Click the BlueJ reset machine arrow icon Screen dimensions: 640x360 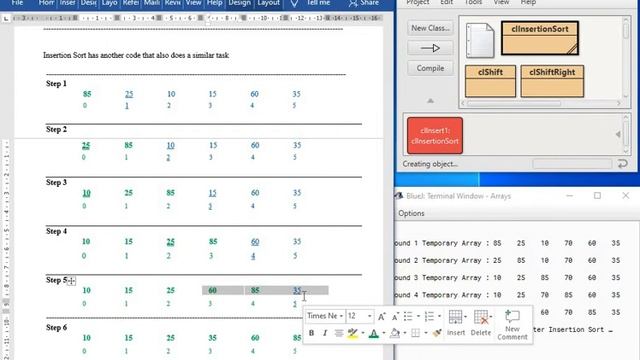(x=622, y=164)
